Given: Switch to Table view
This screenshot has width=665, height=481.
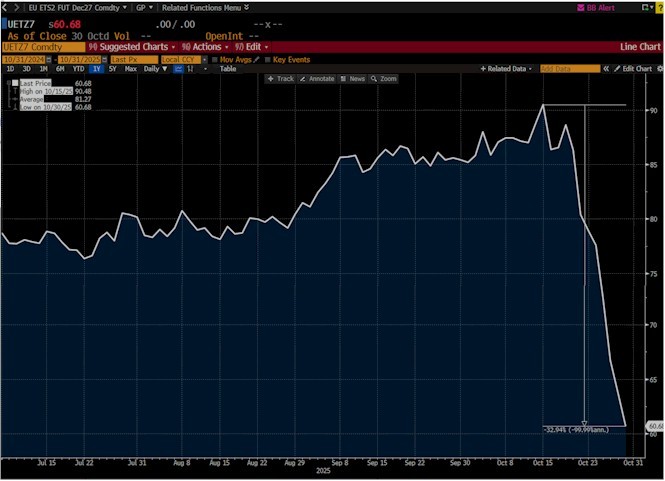Looking at the screenshot, I should [228, 69].
